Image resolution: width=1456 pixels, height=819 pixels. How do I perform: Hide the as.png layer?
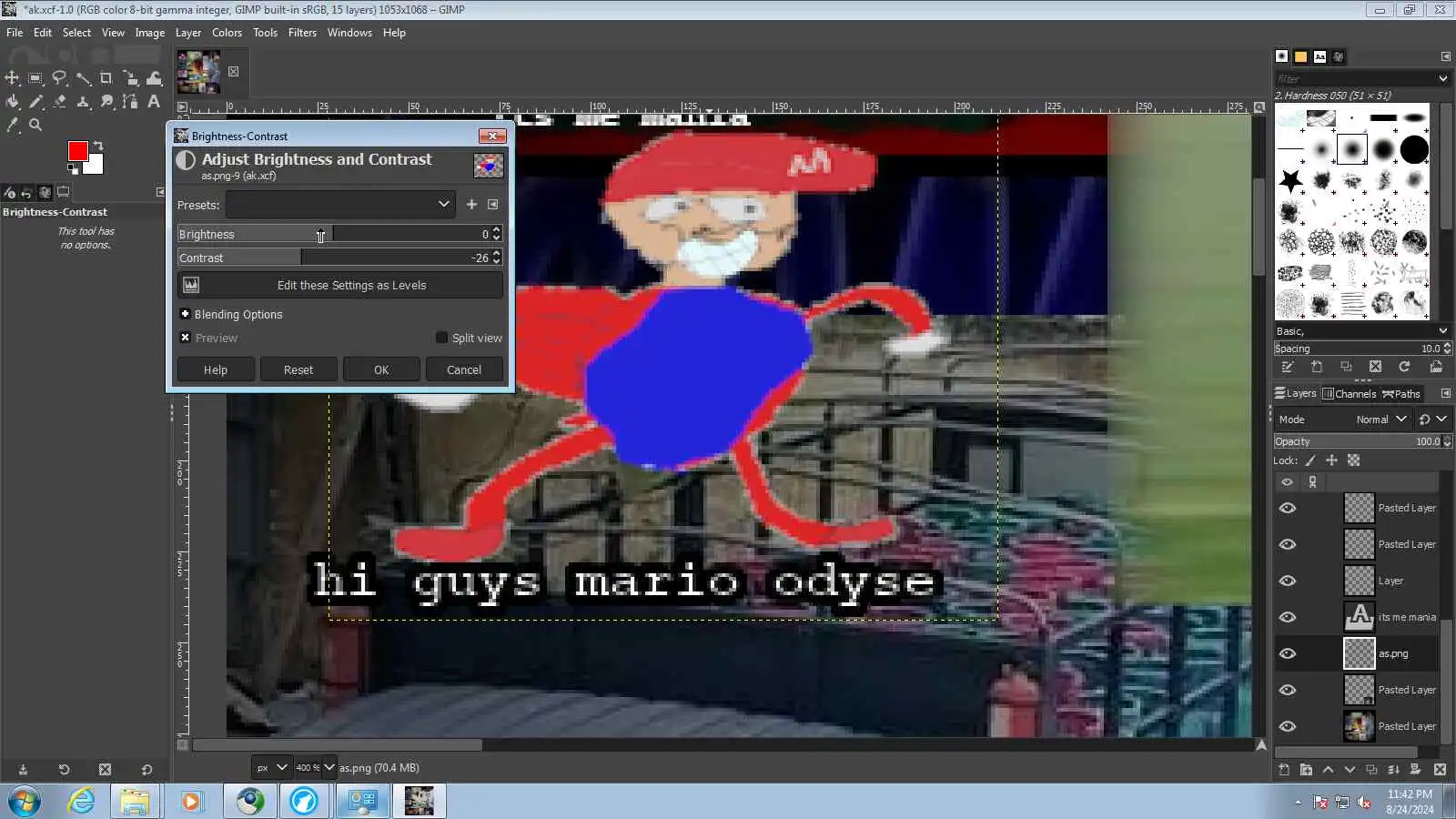[x=1288, y=653]
